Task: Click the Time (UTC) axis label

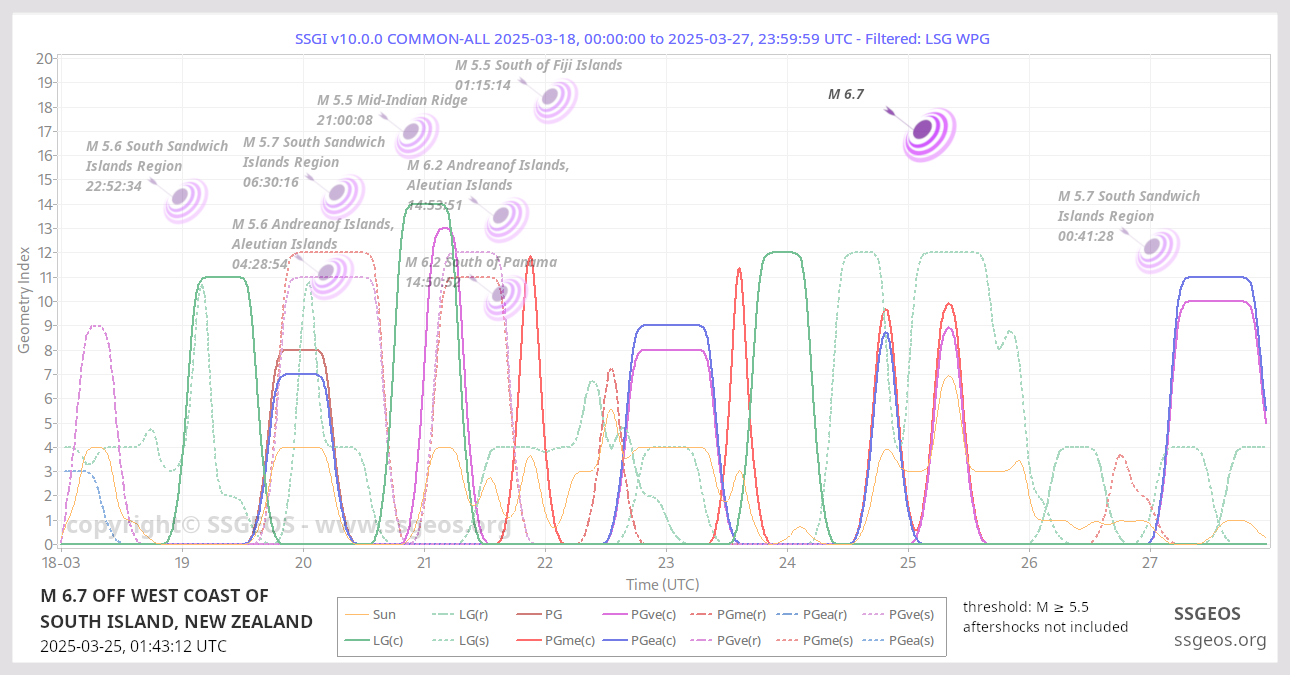Action: pyautogui.click(x=662, y=584)
